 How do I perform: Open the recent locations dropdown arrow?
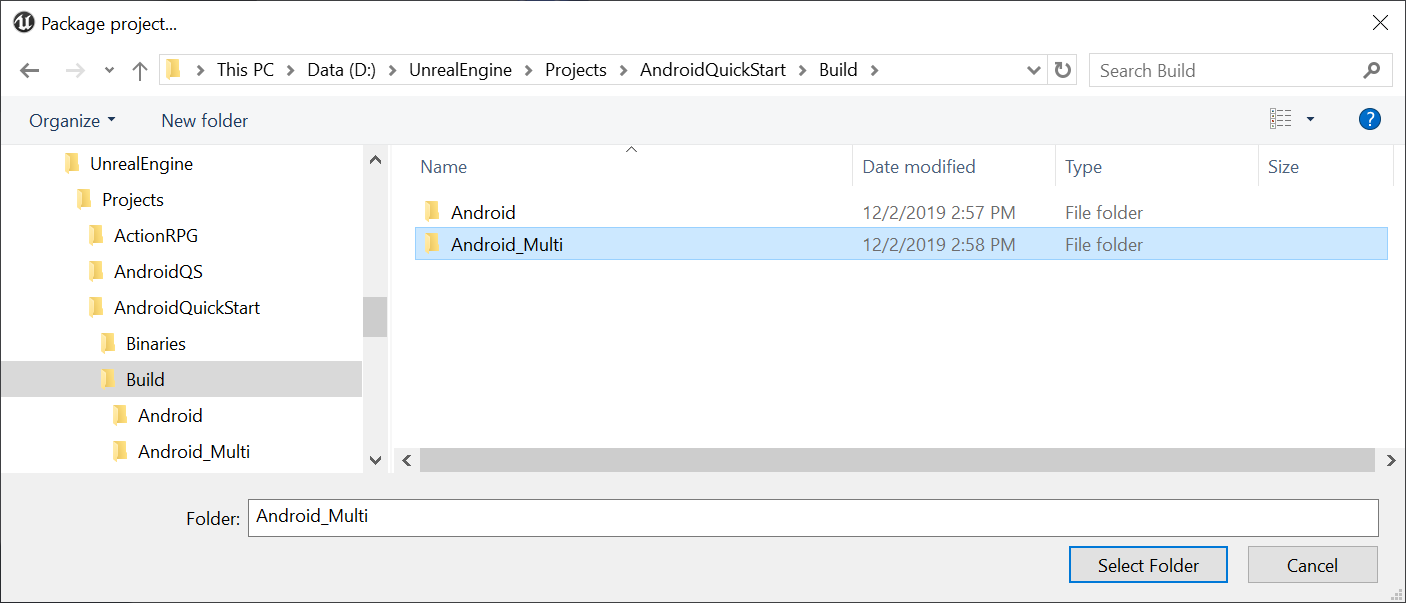[x=109, y=70]
